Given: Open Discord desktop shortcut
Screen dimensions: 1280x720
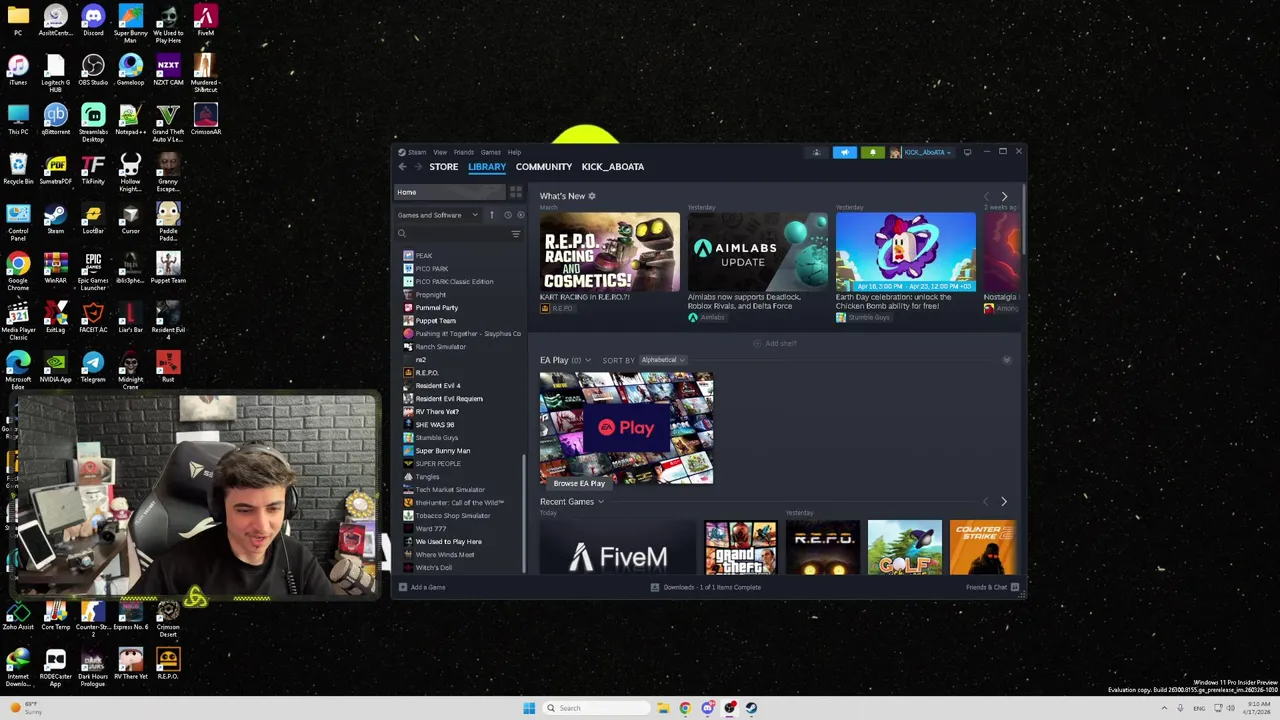Looking at the screenshot, I should (x=93, y=22).
